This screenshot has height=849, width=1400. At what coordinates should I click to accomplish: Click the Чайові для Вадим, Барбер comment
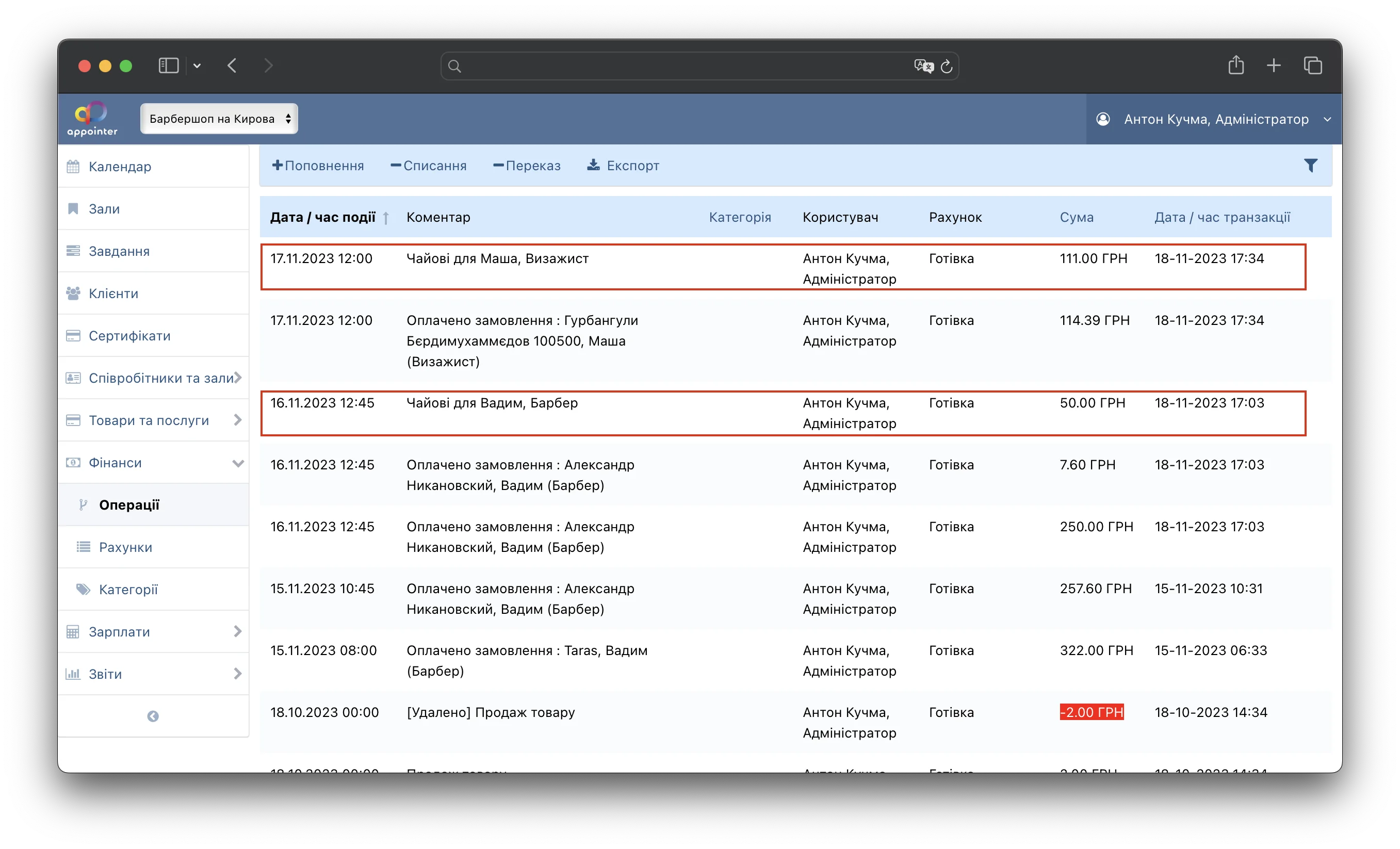492,403
